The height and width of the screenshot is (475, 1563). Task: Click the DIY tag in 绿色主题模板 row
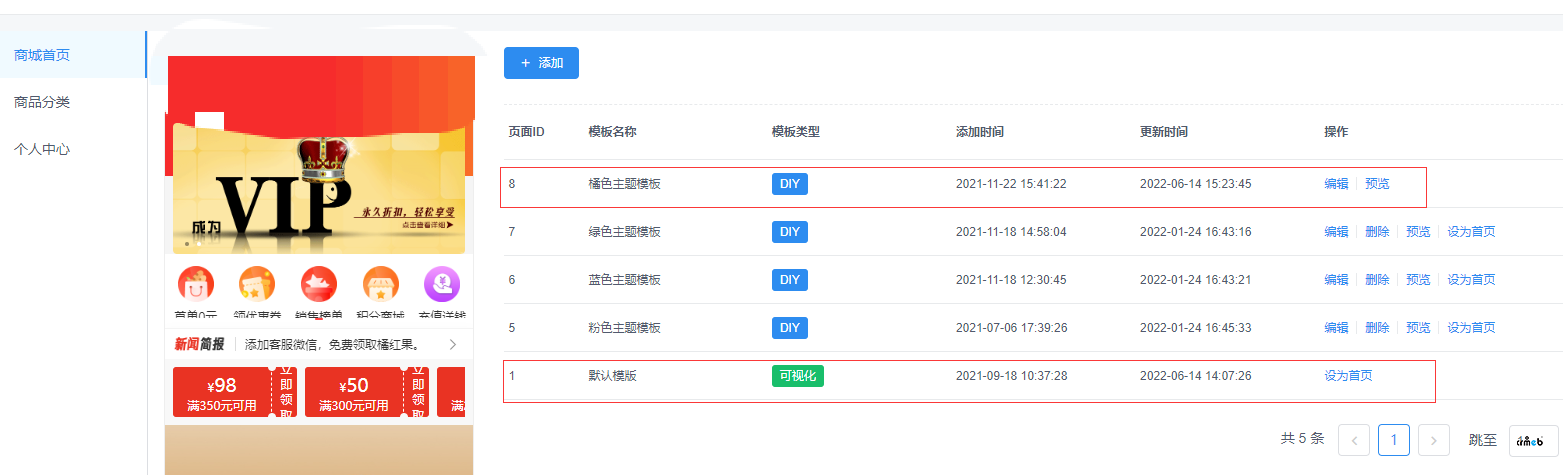[790, 232]
